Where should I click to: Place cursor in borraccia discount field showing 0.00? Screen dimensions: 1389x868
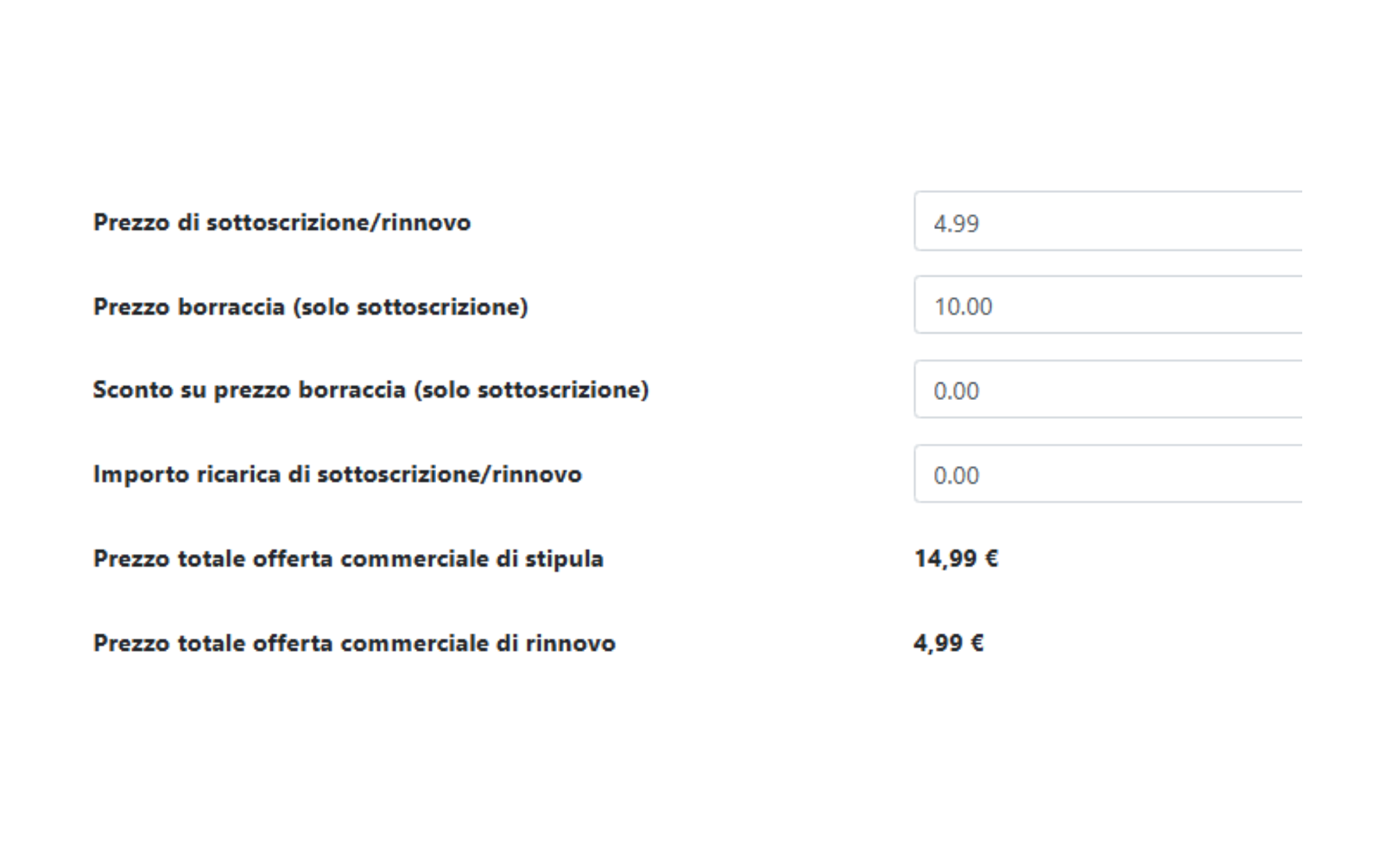coord(1108,390)
